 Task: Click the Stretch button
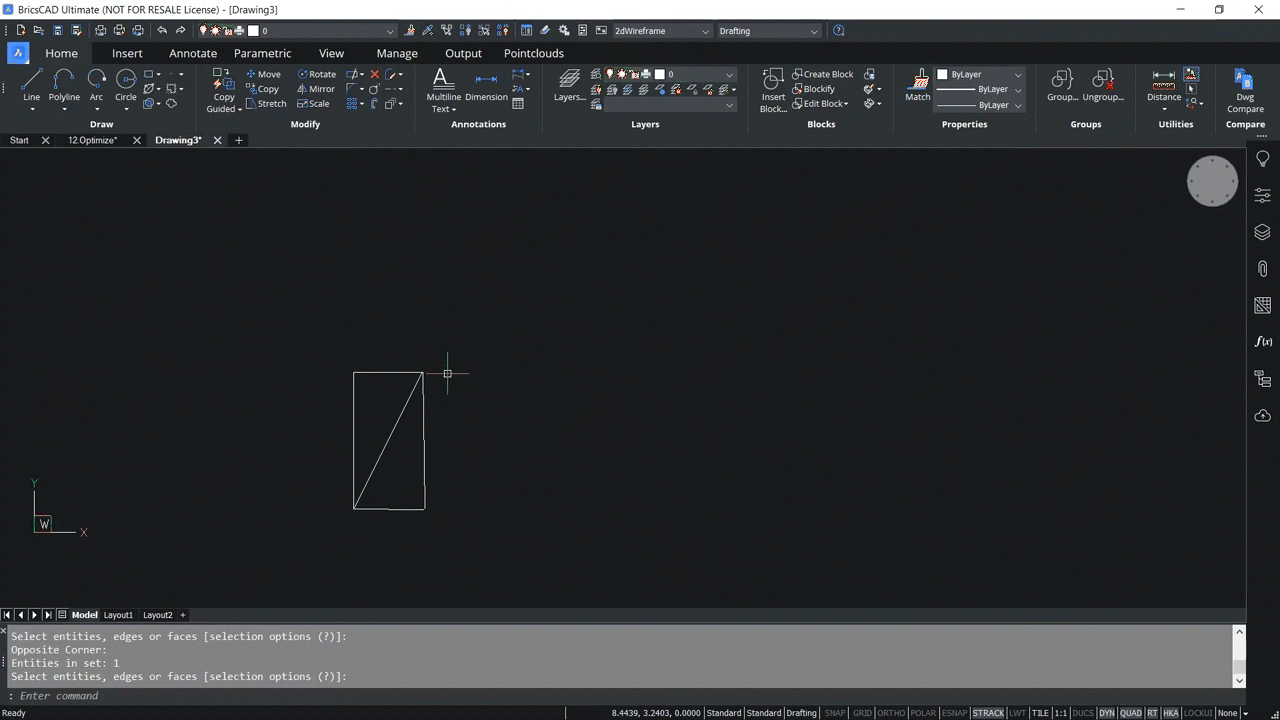click(266, 104)
